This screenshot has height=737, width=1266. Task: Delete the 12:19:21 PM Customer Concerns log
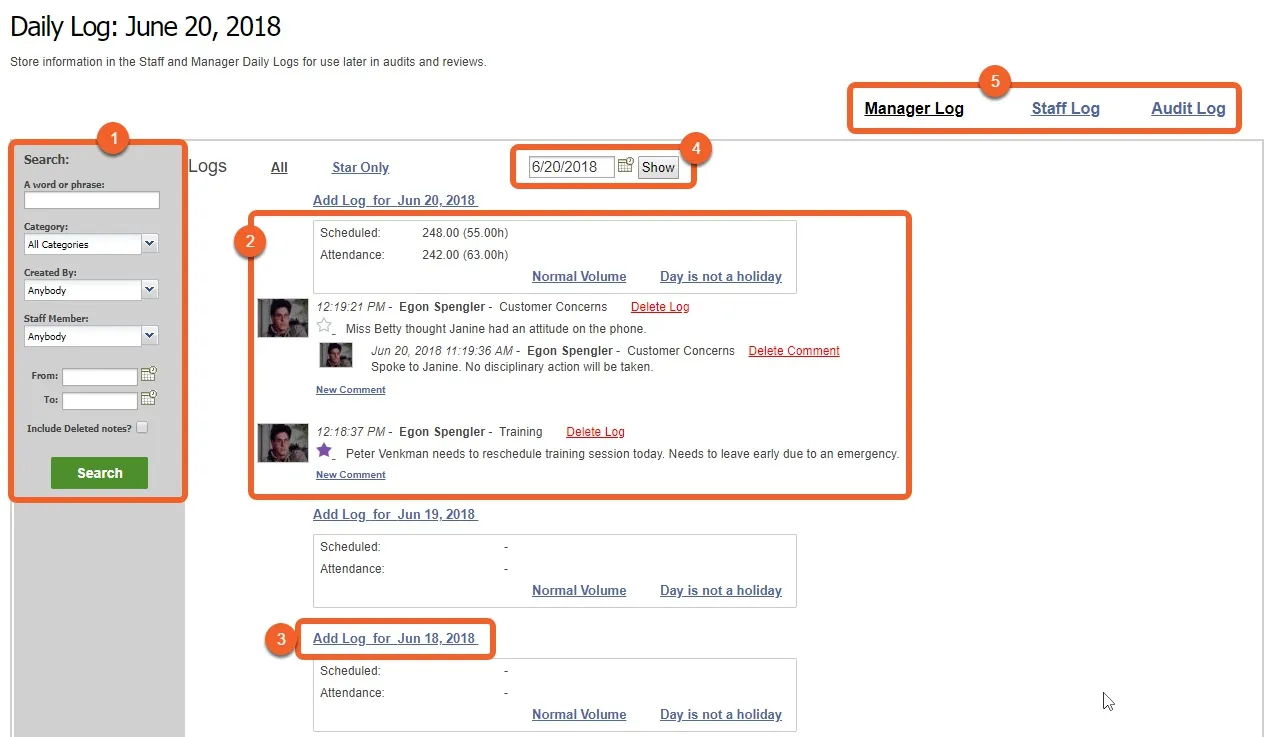pyautogui.click(x=660, y=307)
